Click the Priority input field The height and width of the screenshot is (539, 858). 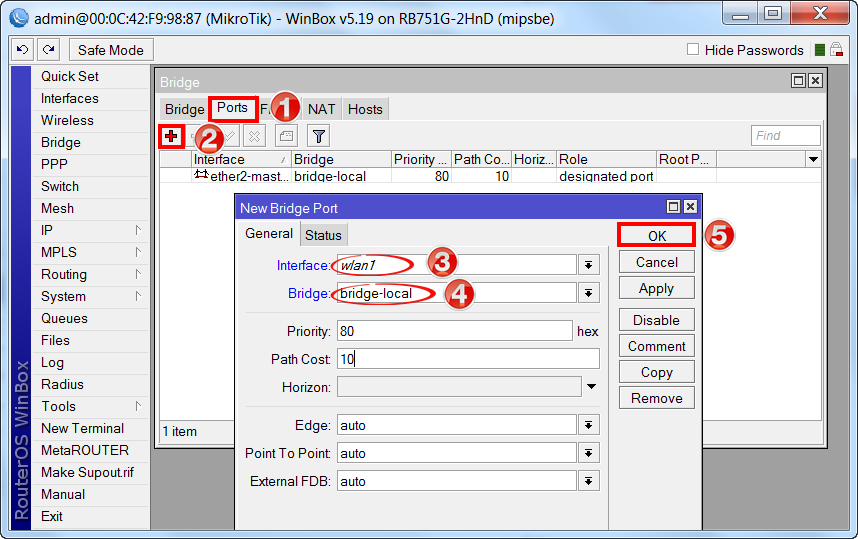[454, 331]
